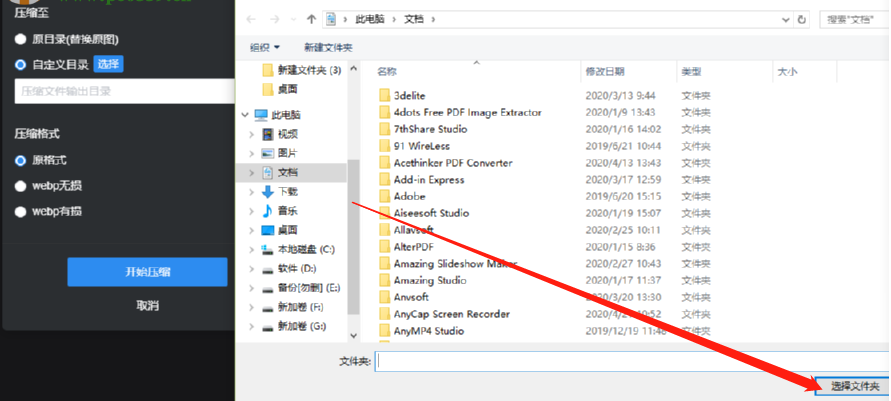The image size is (891, 401).
Task: Select the 音乐 music note icon
Action: pos(268,211)
